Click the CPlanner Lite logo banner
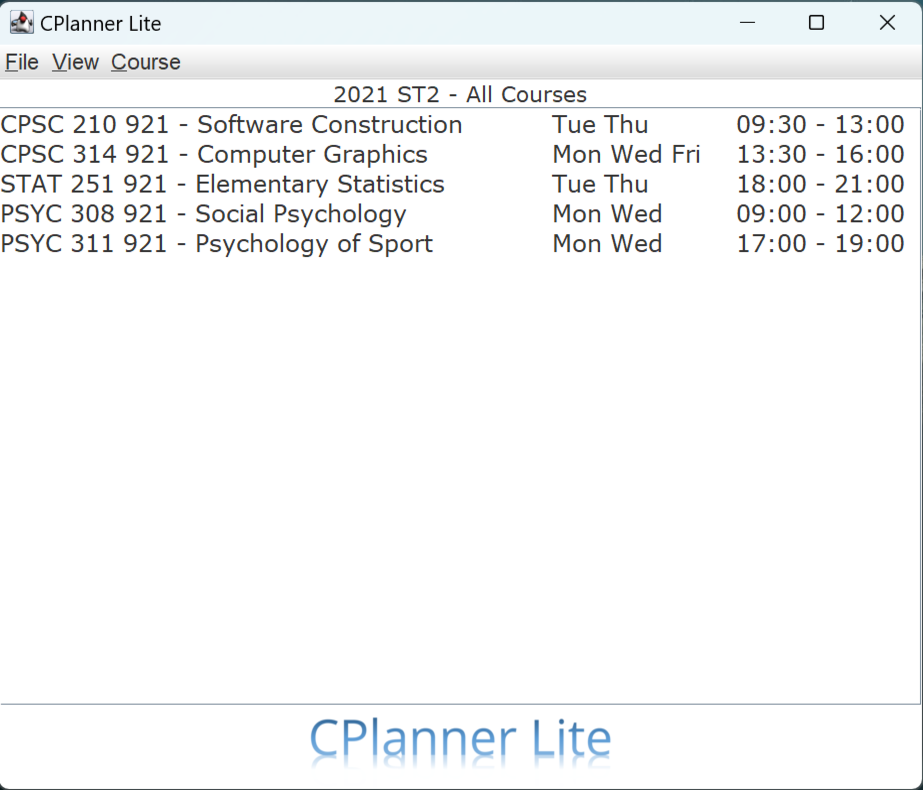This screenshot has width=923, height=790. [x=460, y=743]
